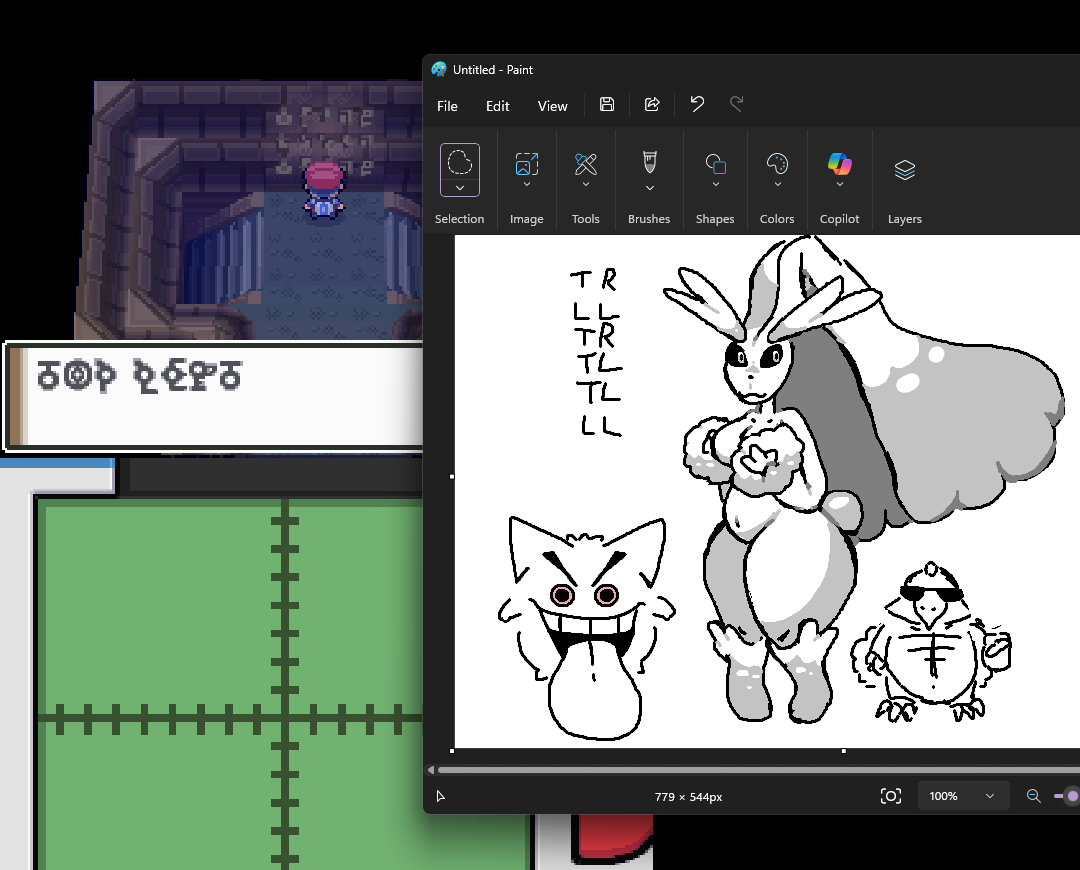Click the canvas left-edge resize handle
This screenshot has width=1080, height=870.
click(x=452, y=476)
